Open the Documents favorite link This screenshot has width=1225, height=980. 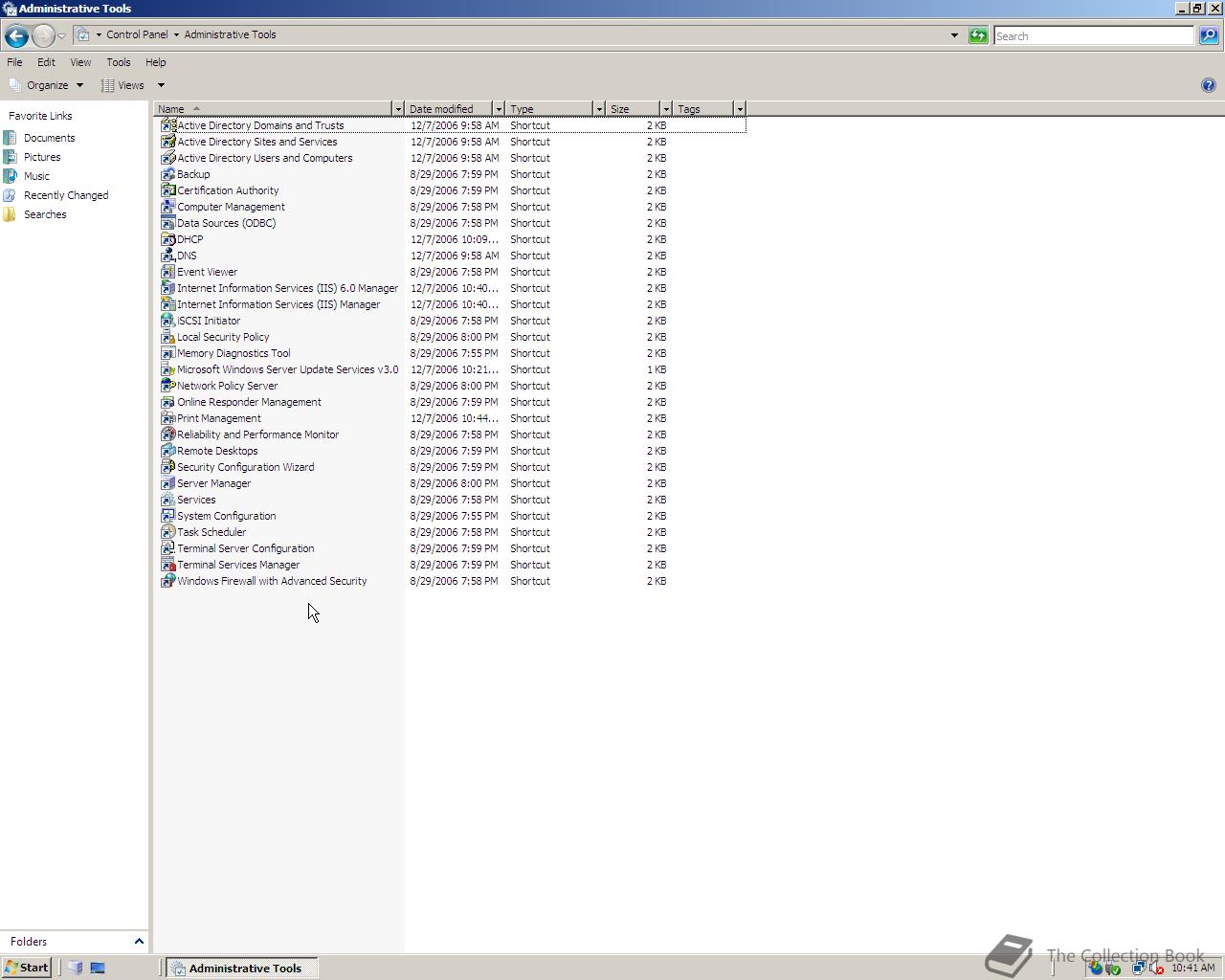coord(49,138)
